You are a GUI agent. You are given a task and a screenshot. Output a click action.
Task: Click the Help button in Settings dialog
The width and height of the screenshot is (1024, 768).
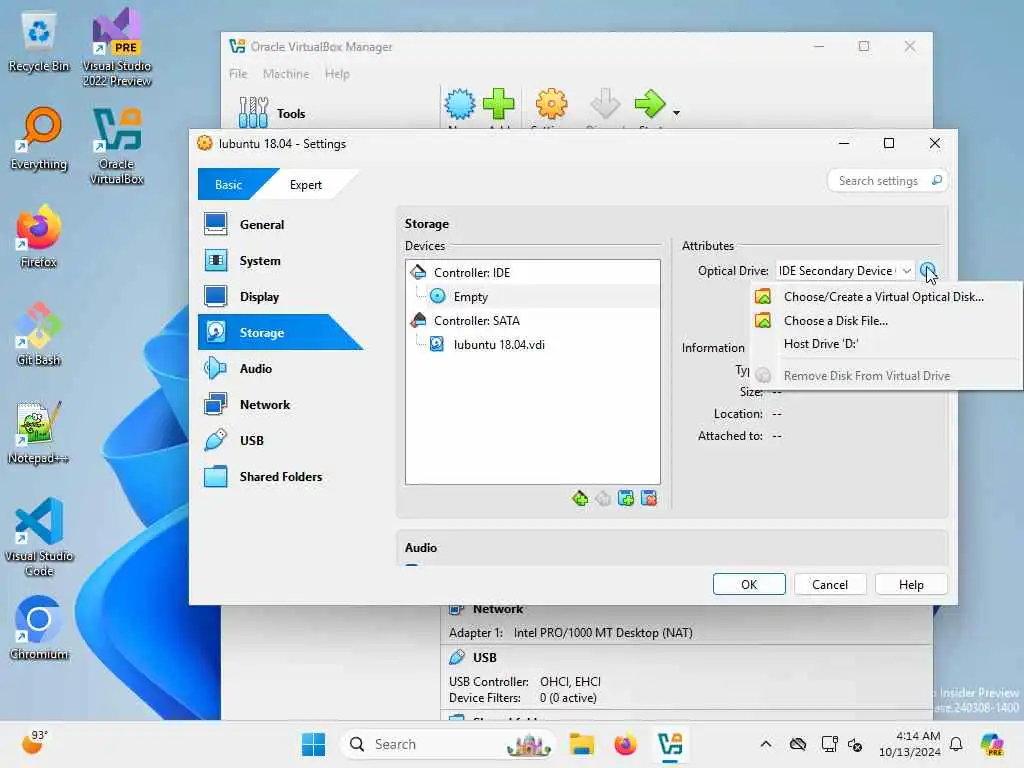(911, 584)
